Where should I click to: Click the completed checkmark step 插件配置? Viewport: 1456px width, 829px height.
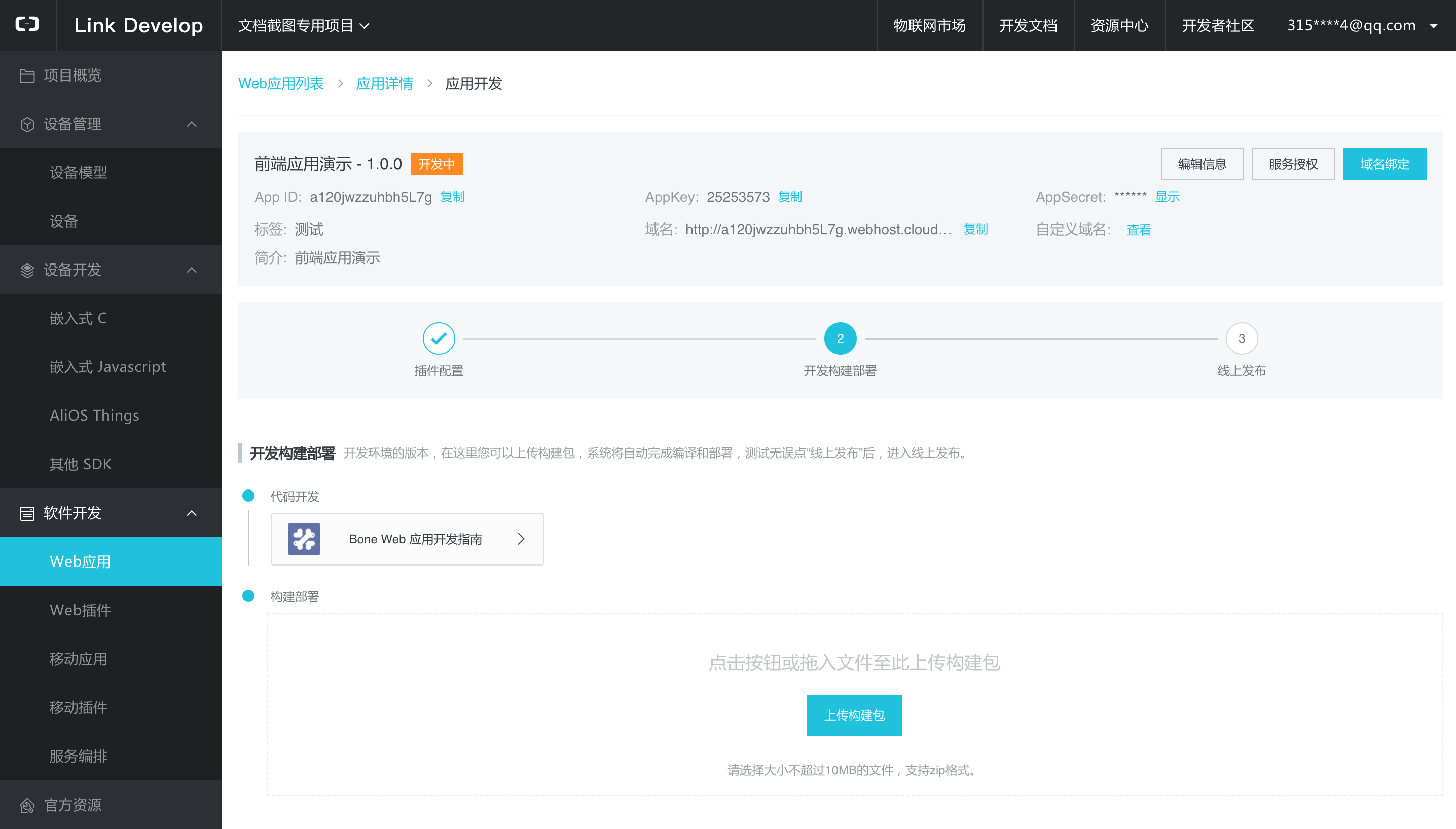point(439,338)
